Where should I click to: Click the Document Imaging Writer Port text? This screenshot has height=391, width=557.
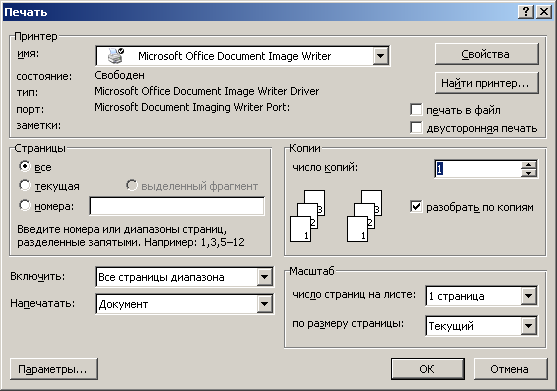(192, 107)
